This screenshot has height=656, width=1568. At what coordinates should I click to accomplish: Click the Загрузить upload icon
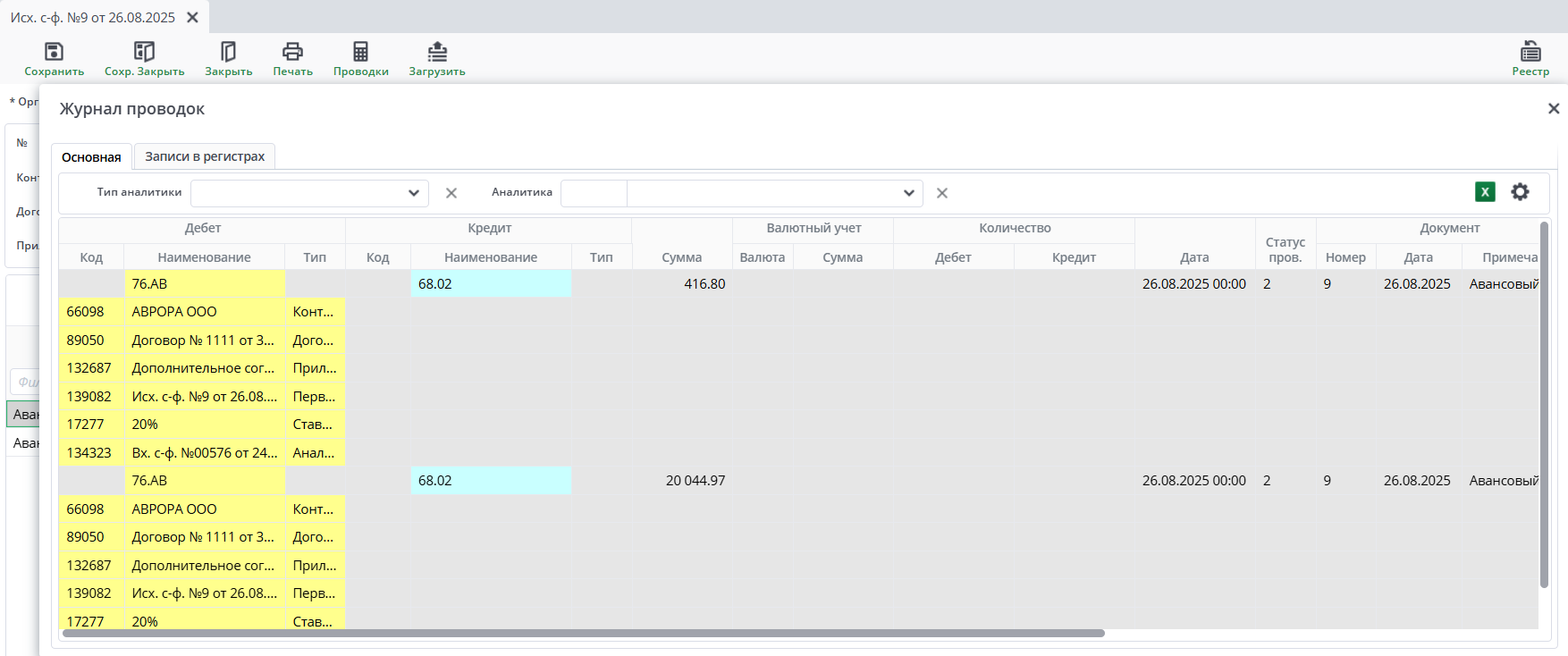tap(437, 52)
